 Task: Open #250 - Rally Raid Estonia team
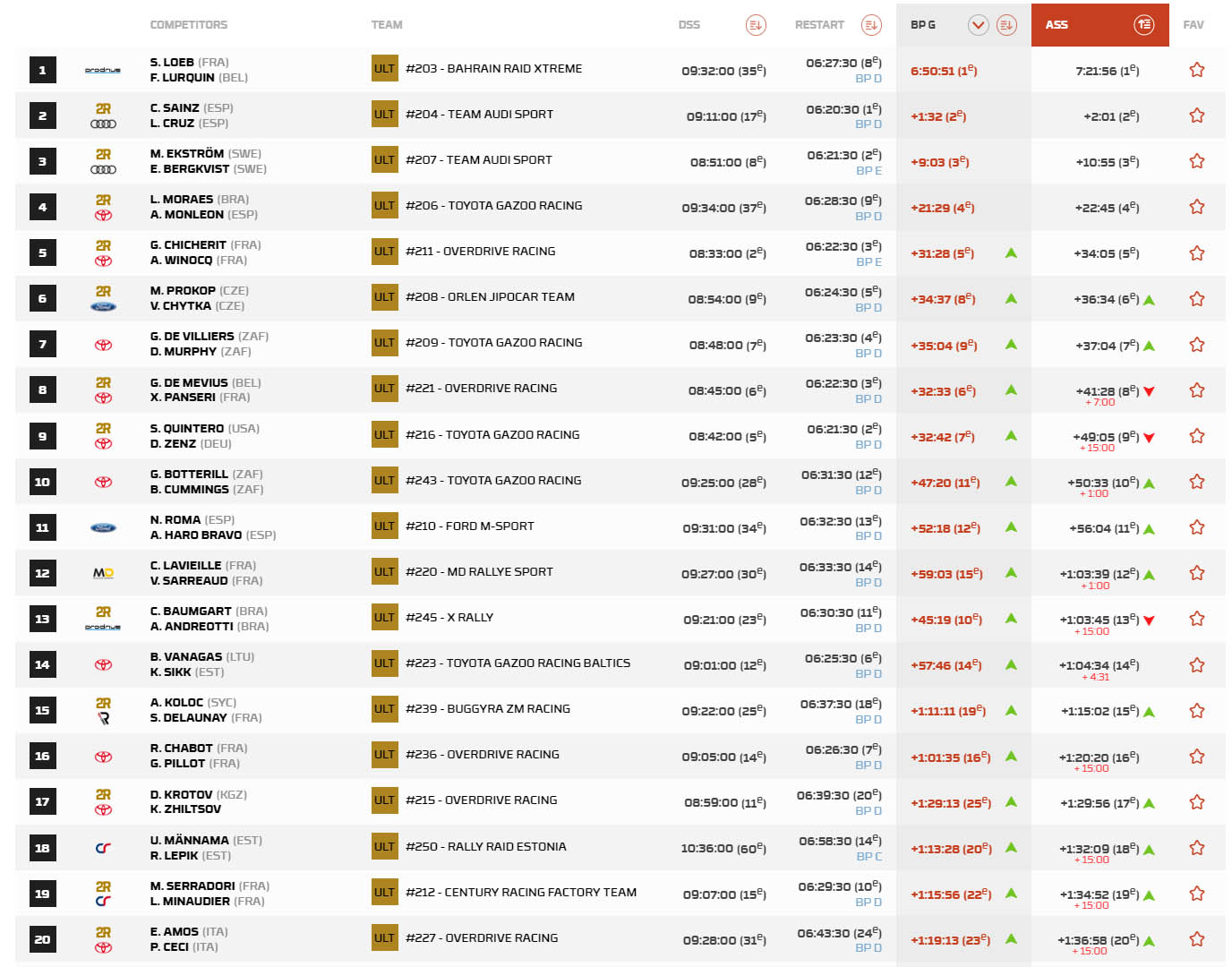[x=485, y=846]
